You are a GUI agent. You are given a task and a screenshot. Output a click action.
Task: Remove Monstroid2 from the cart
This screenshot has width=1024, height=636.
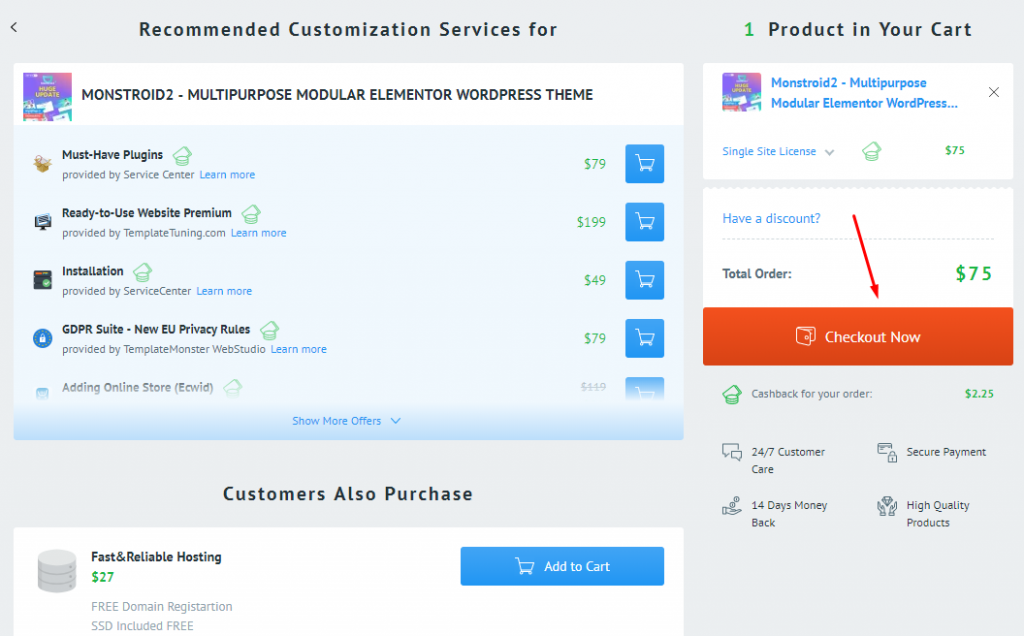993,92
